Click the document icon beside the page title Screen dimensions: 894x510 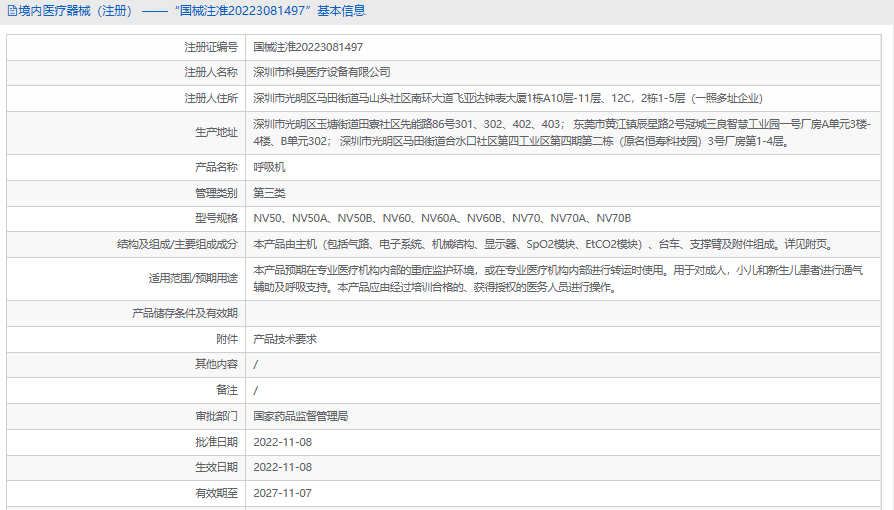pyautogui.click(x=12, y=11)
